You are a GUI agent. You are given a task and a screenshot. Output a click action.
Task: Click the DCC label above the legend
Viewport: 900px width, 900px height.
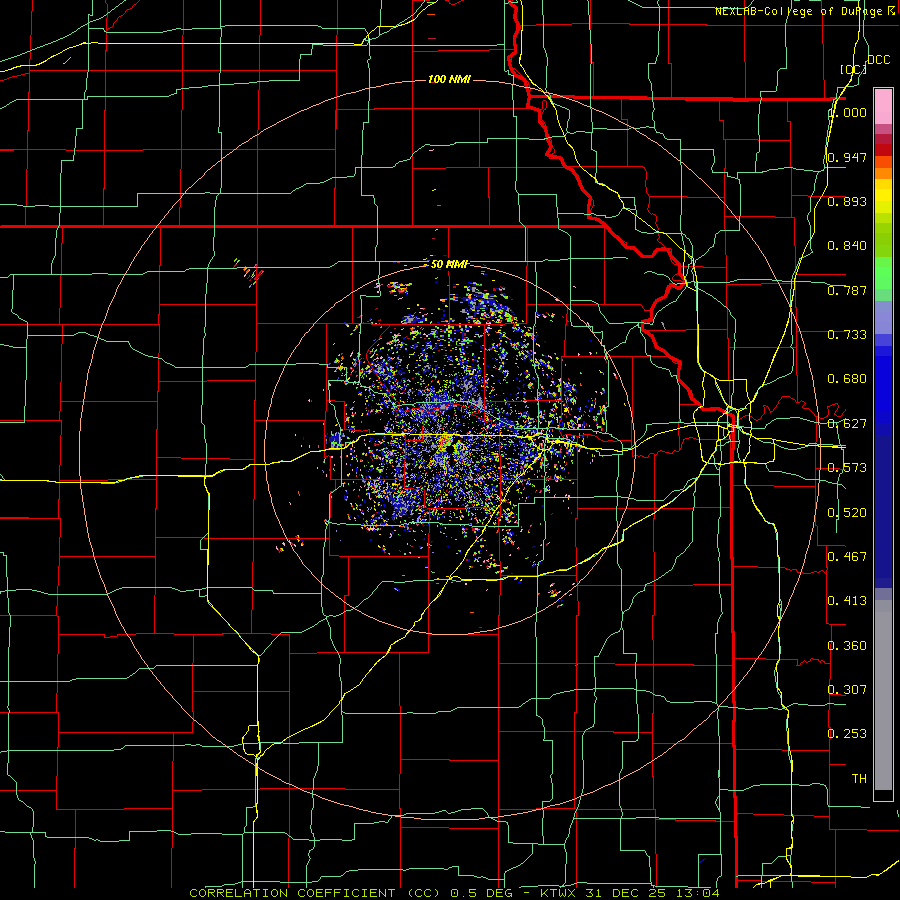pyautogui.click(x=879, y=60)
